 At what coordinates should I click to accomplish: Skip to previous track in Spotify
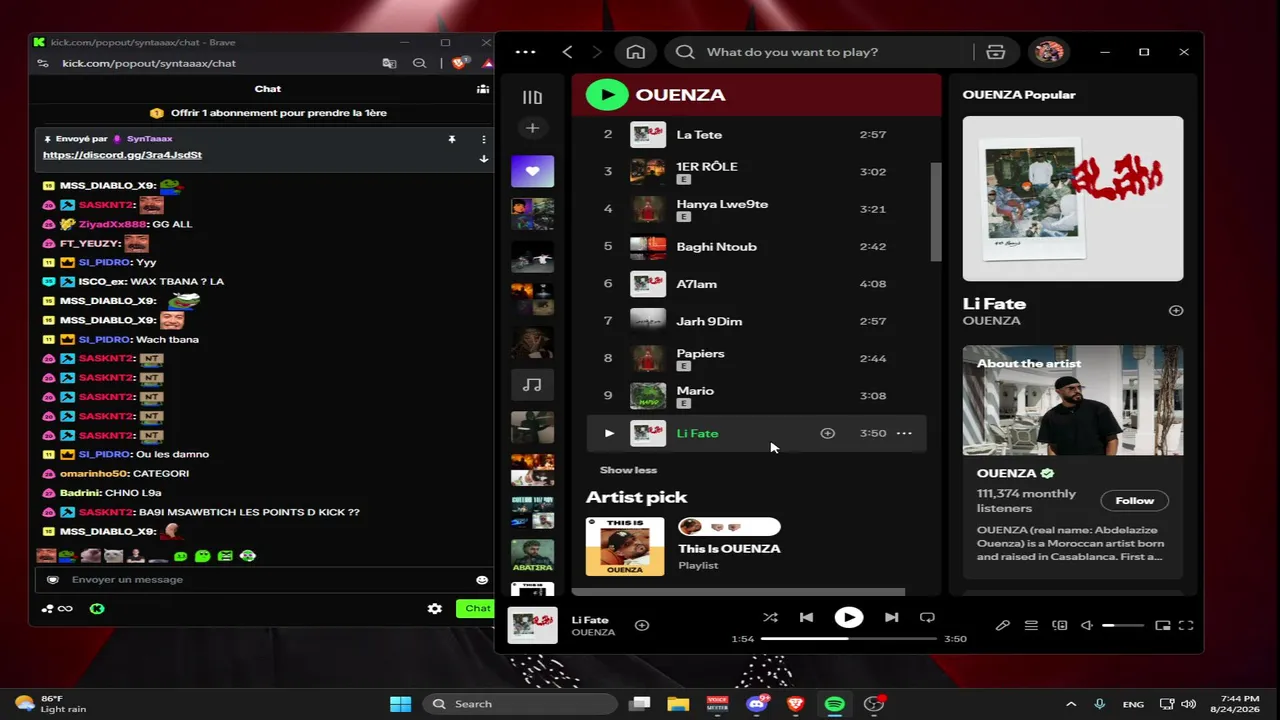tap(806, 618)
